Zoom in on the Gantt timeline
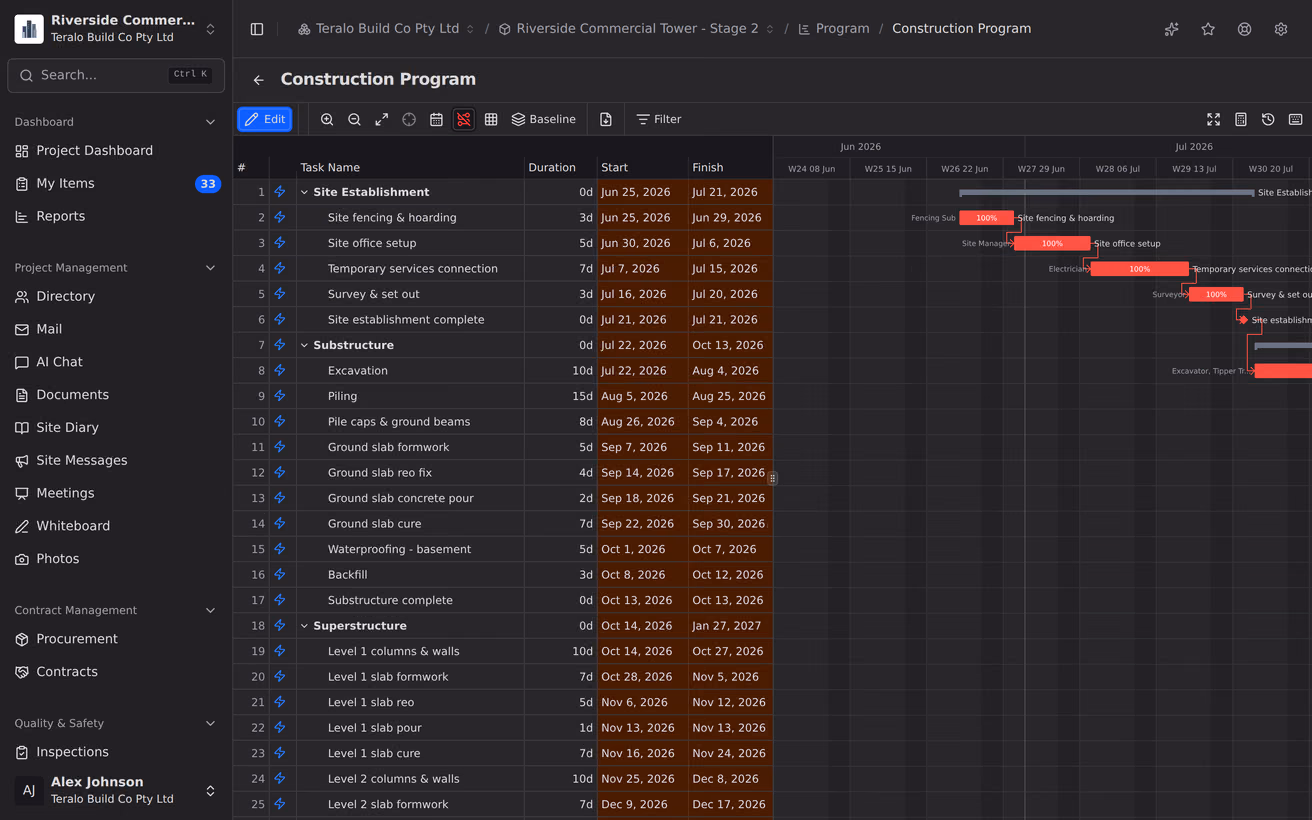Viewport: 1312px width, 820px height. pyautogui.click(x=327, y=120)
